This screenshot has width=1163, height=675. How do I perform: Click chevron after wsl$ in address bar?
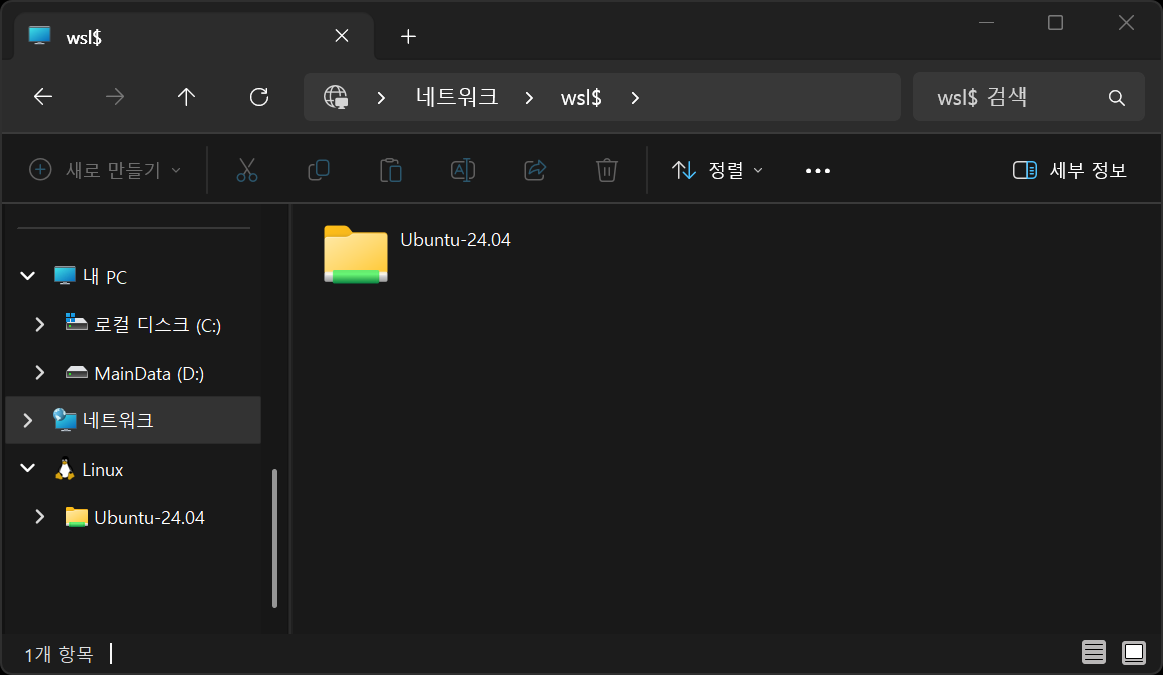tap(635, 98)
